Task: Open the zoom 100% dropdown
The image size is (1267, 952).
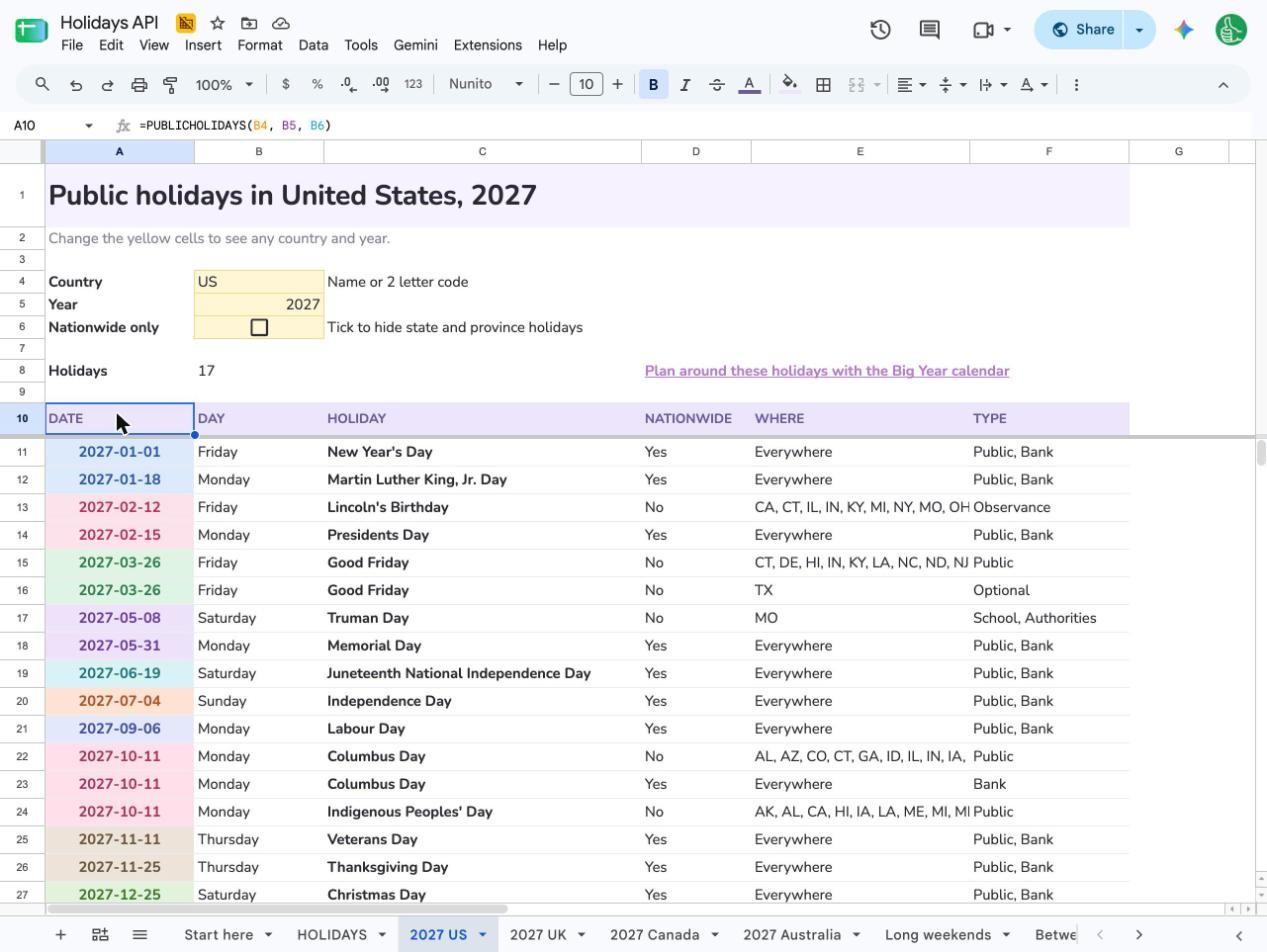Action: (224, 85)
